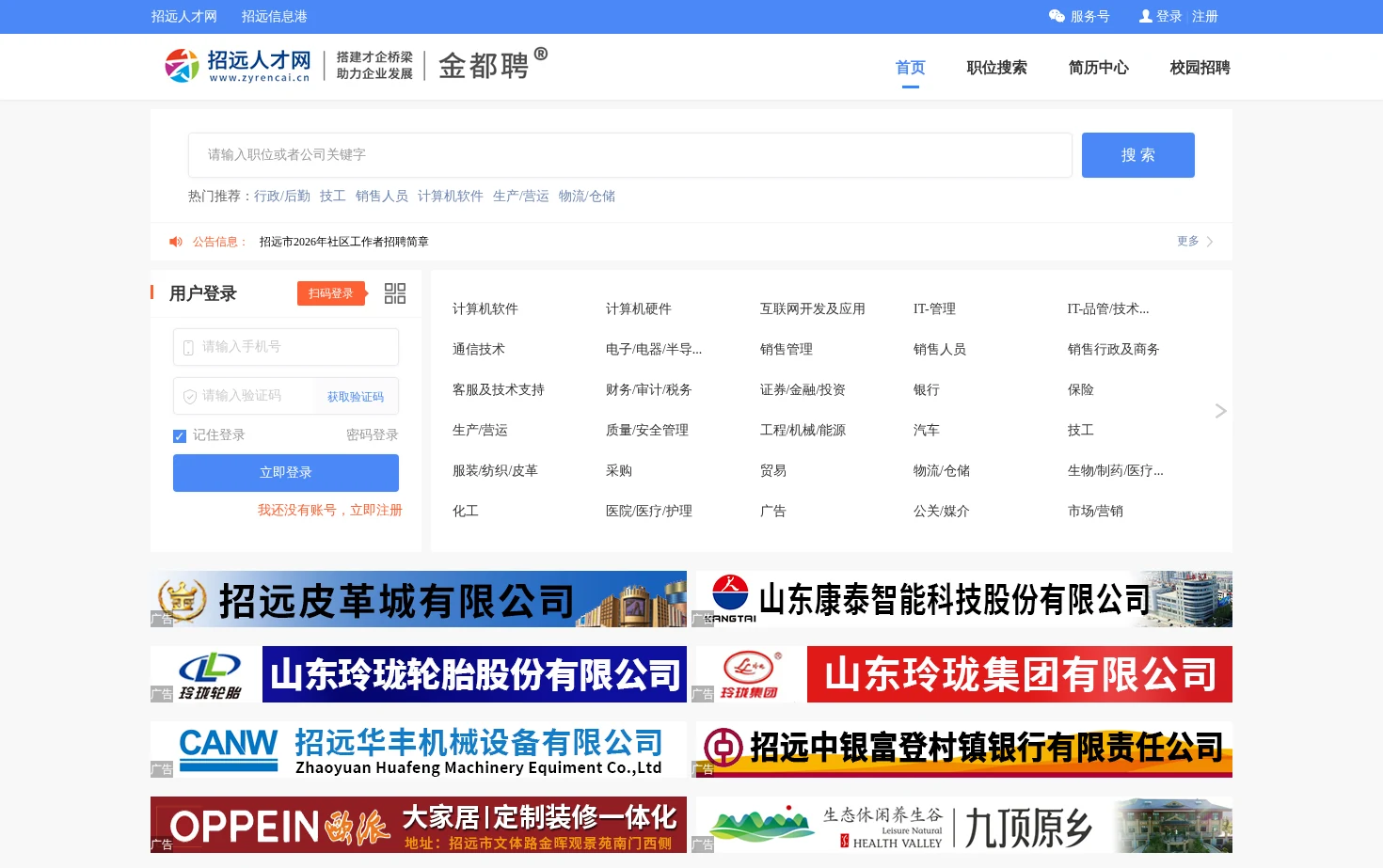Screen dimensions: 1383x868
Task: Open 财务/审计/税务 category
Action: point(649,389)
